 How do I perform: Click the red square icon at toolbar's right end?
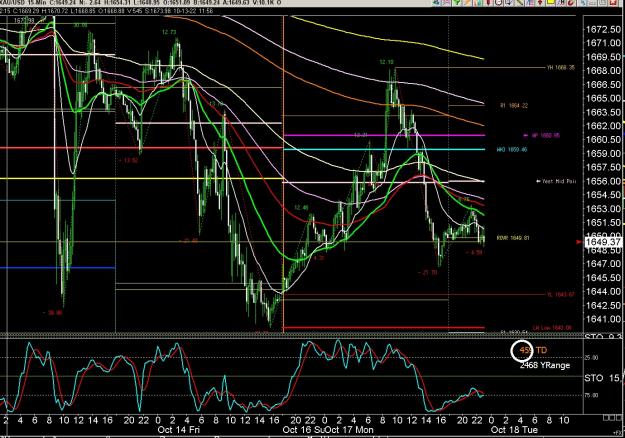click(x=612, y=2)
